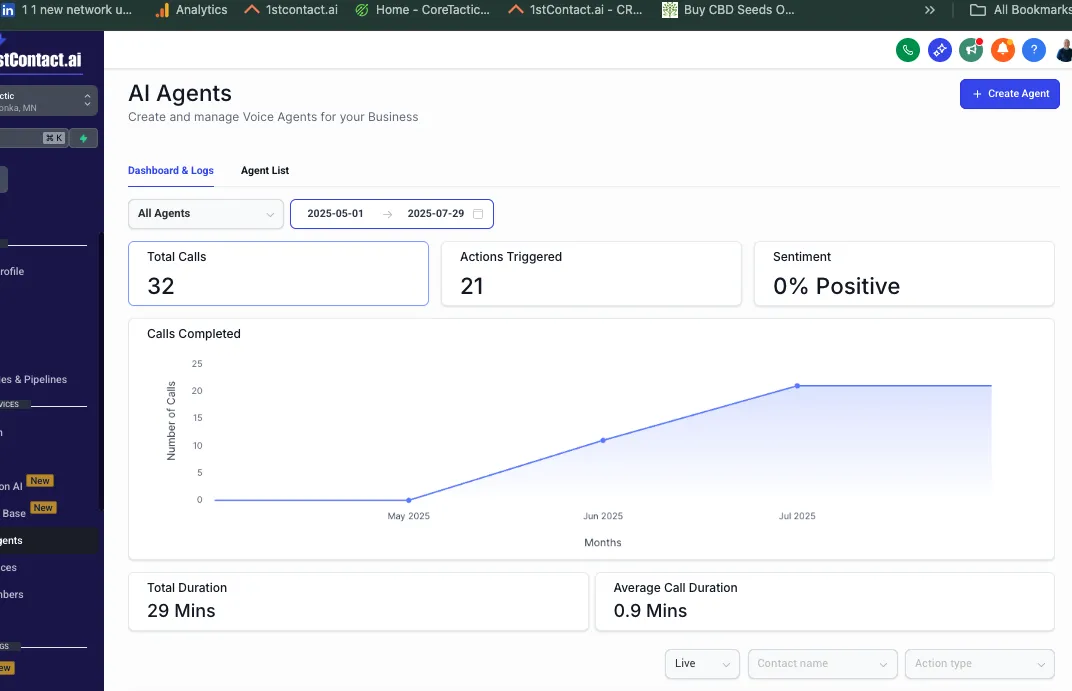Image resolution: width=1072 pixels, height=691 pixels.
Task: Open the Live filter dropdown
Action: click(x=702, y=664)
